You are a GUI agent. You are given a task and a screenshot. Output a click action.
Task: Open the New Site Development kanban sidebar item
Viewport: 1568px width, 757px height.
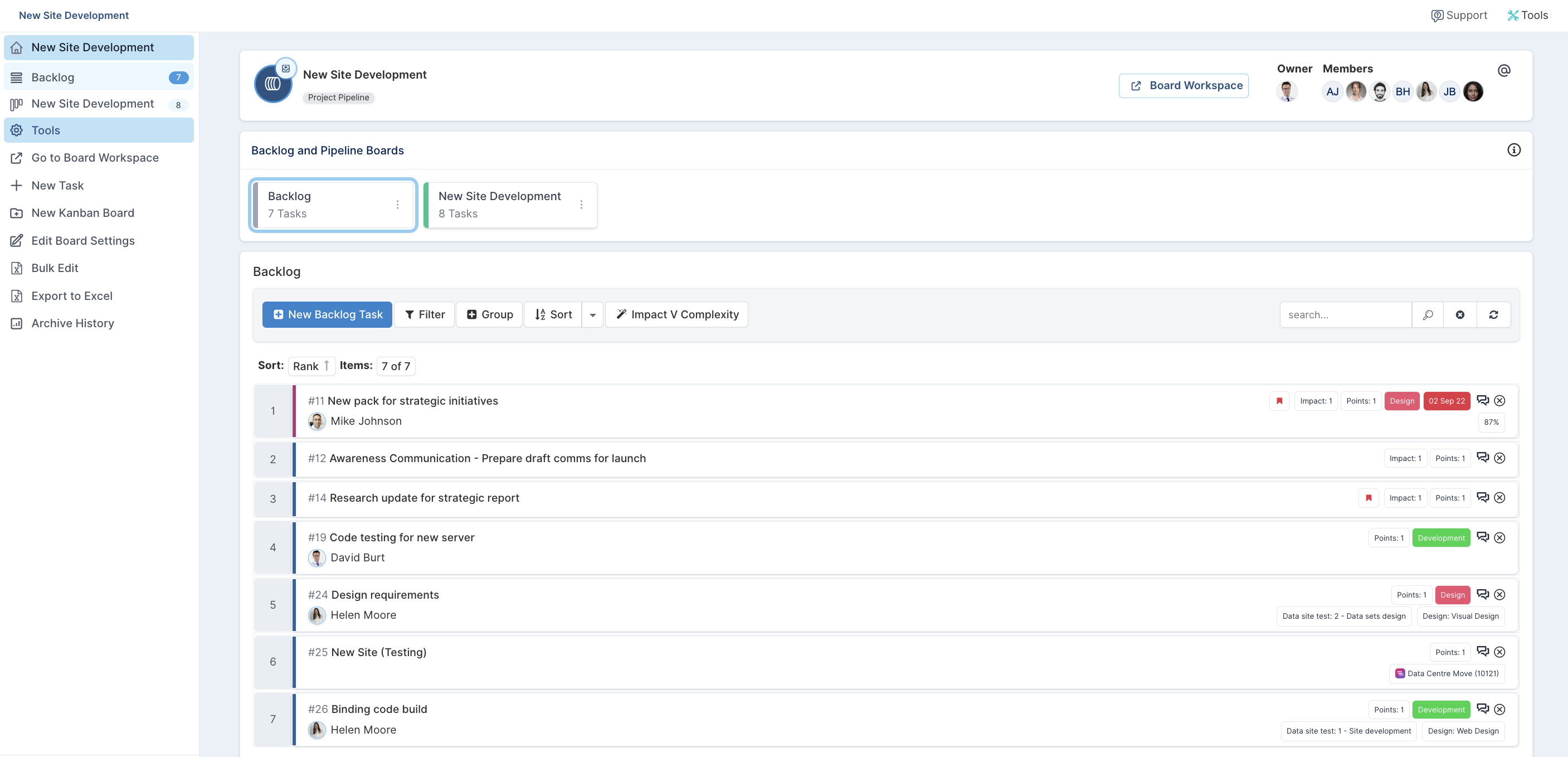click(x=99, y=104)
